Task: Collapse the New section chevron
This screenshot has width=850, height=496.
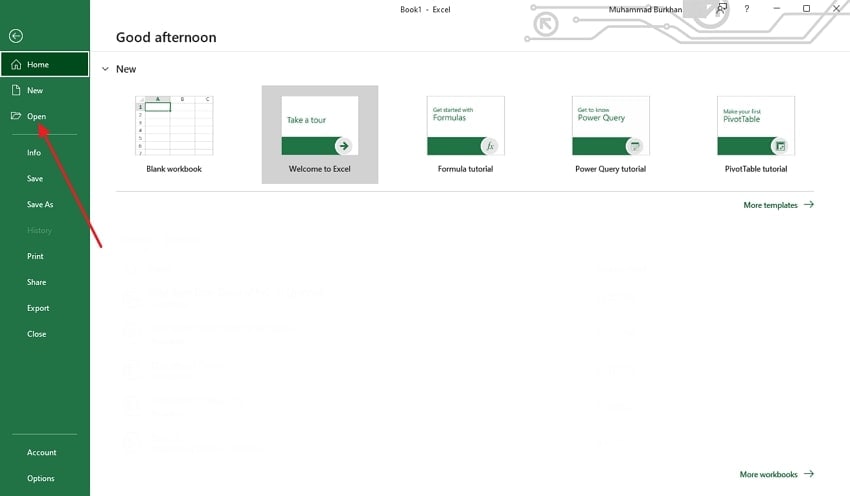Action: click(105, 69)
